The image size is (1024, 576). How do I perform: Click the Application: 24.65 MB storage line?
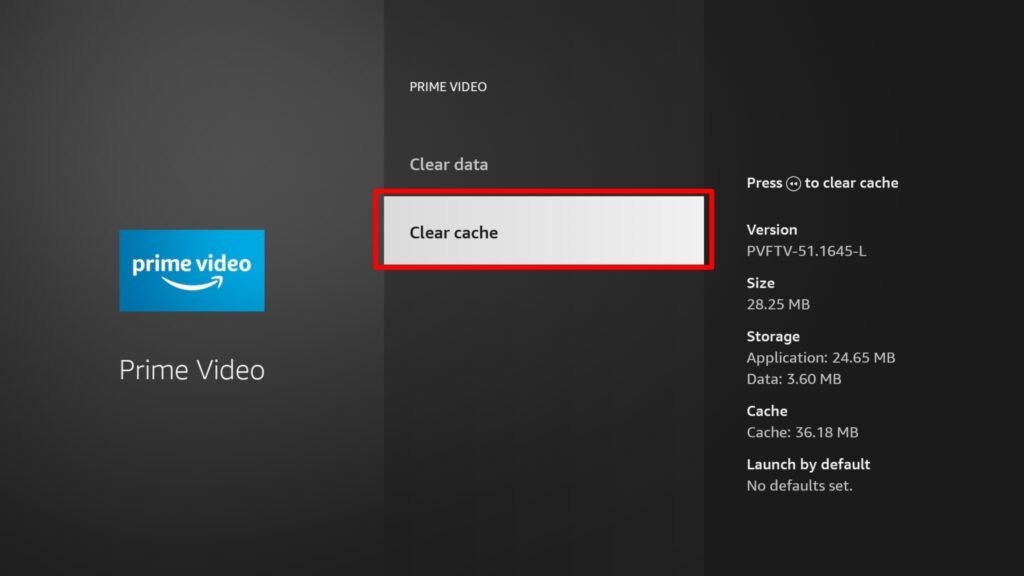coord(821,357)
